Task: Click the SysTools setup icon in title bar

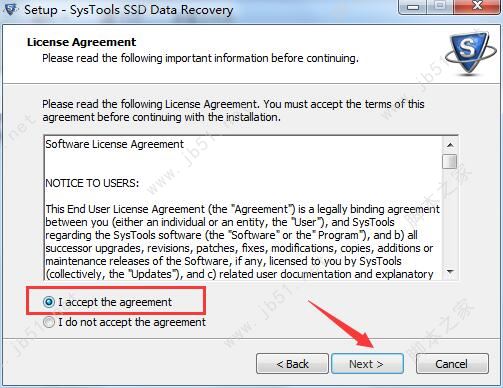Action: click(x=10, y=9)
